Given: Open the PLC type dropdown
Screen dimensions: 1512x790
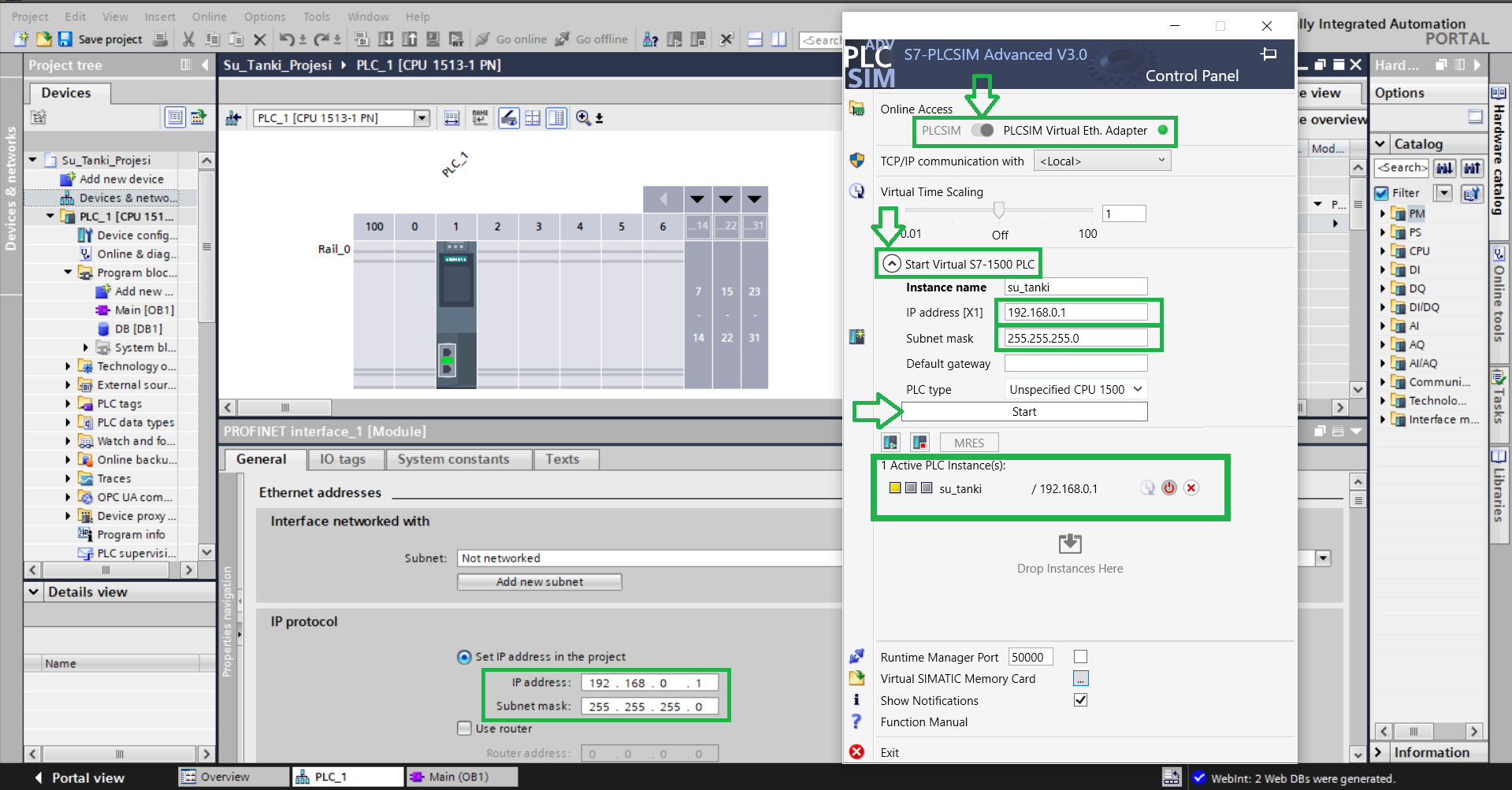Looking at the screenshot, I should pyautogui.click(x=1075, y=389).
